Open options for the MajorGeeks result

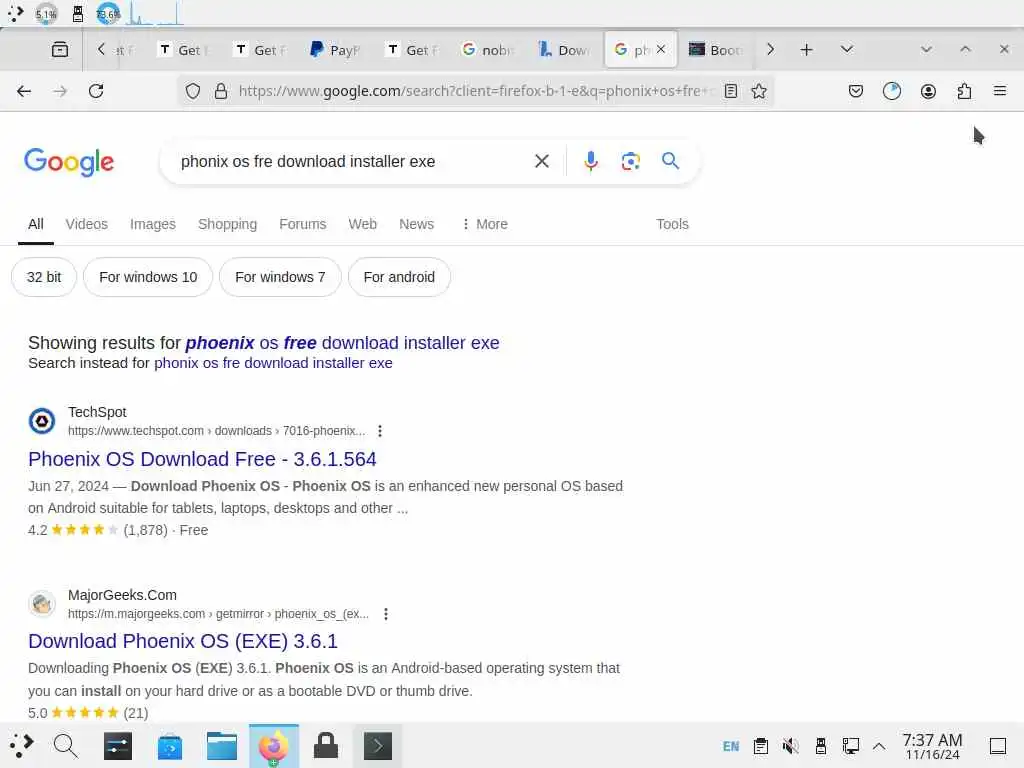tap(386, 614)
